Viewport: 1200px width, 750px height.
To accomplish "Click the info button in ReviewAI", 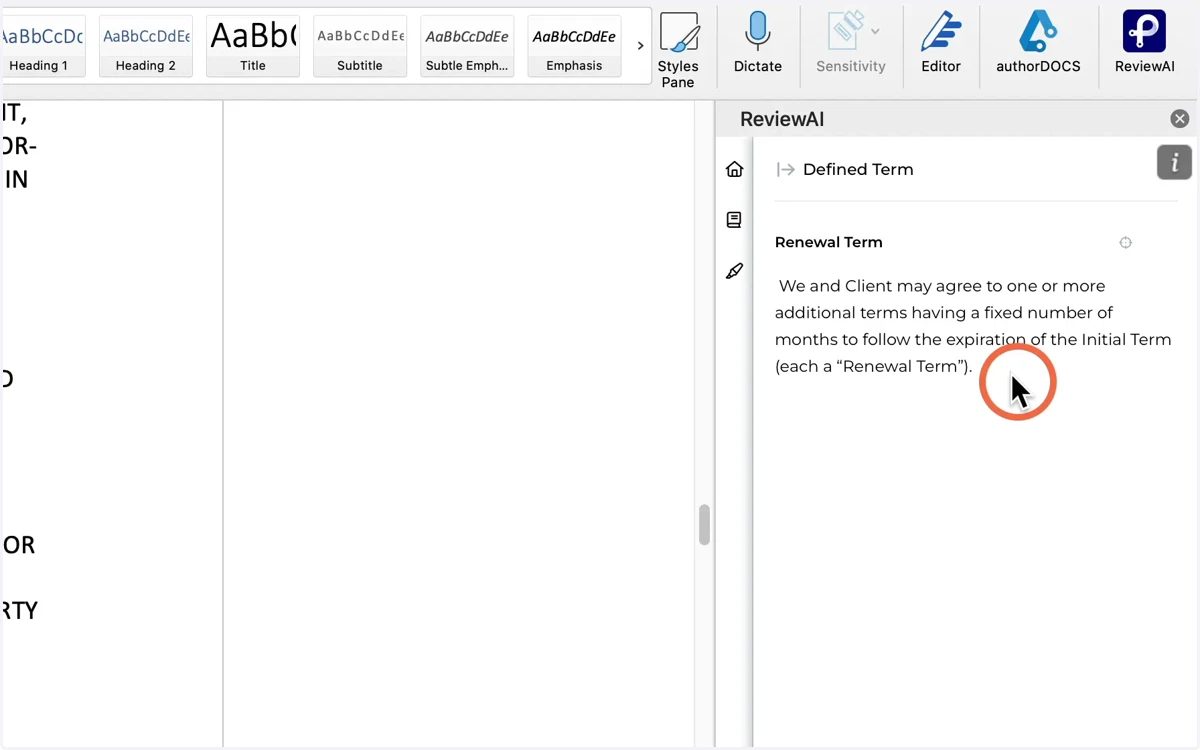I will point(1174,162).
